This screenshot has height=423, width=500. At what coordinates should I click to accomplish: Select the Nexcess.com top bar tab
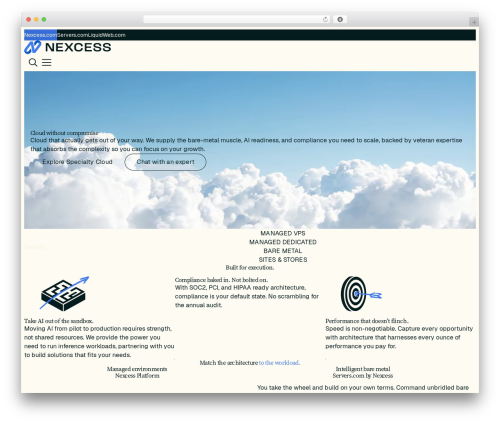(x=40, y=35)
